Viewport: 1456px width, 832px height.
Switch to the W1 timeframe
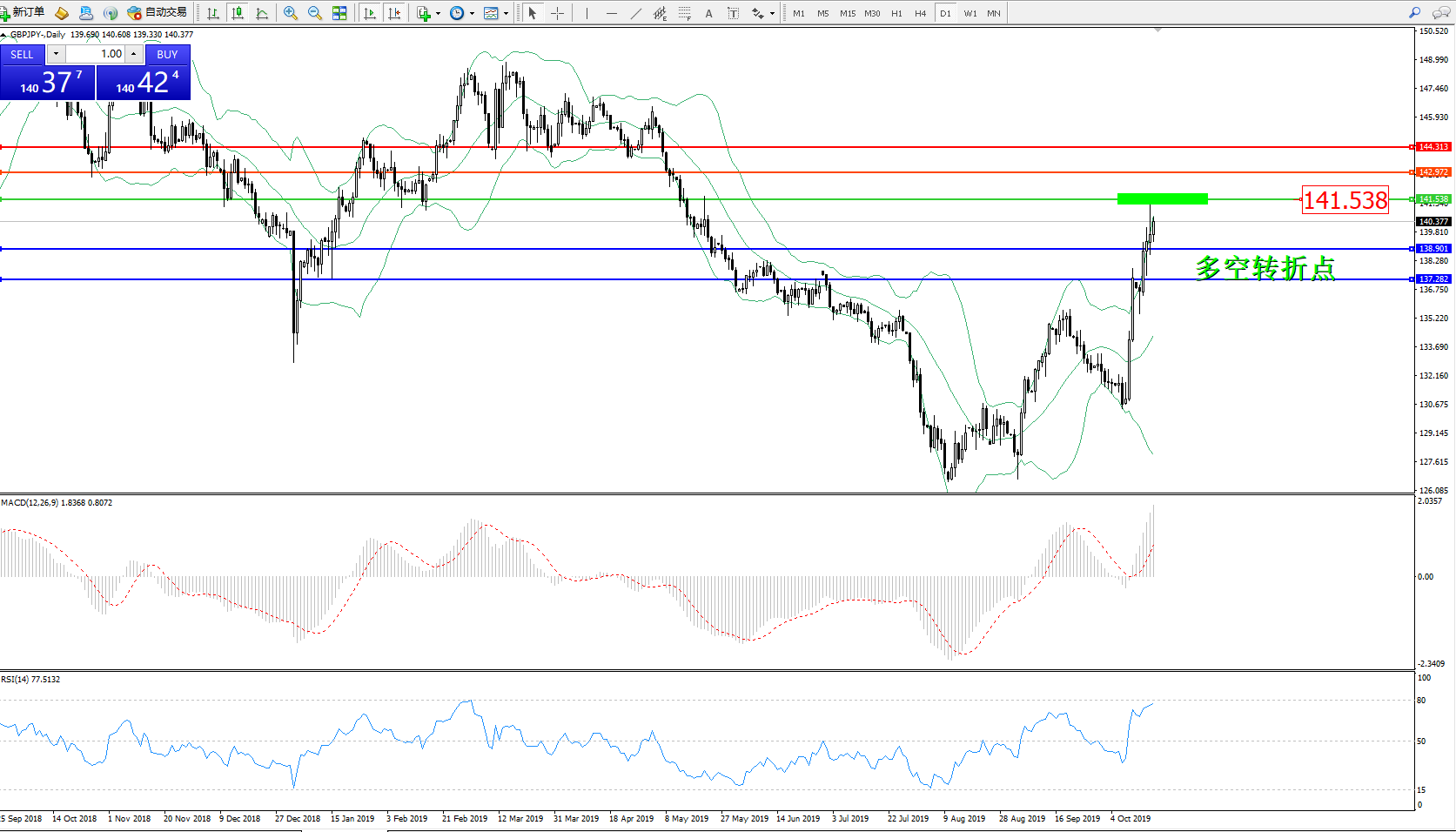pyautogui.click(x=970, y=13)
